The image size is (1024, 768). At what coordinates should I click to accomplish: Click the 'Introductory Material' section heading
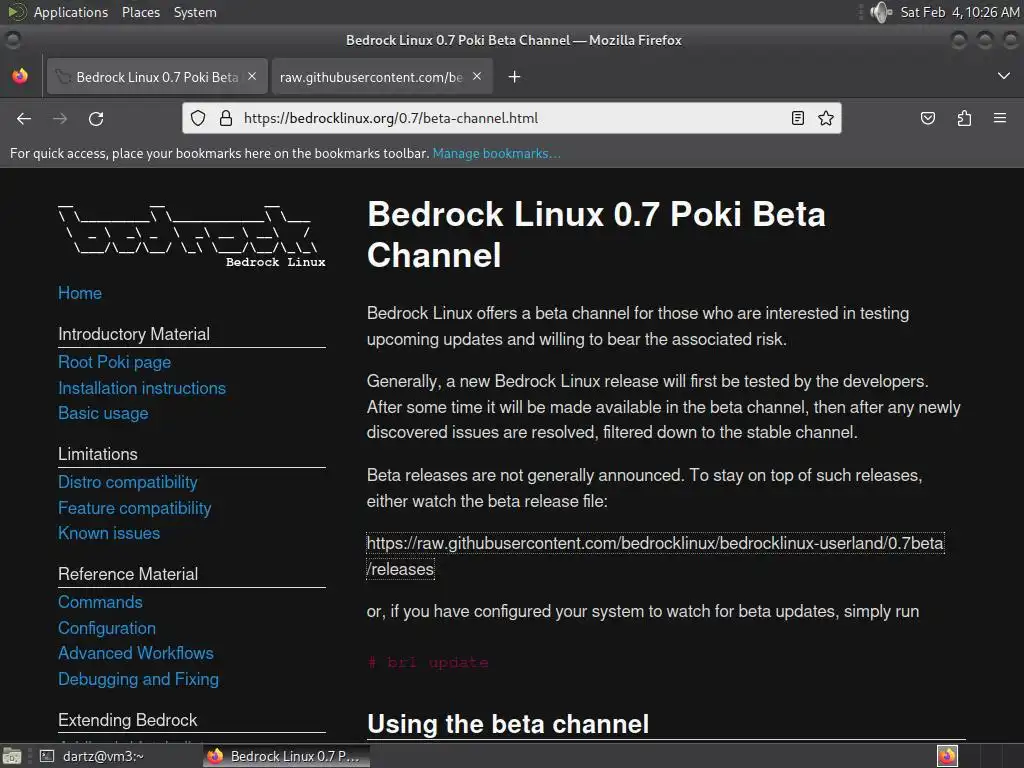pos(134,334)
